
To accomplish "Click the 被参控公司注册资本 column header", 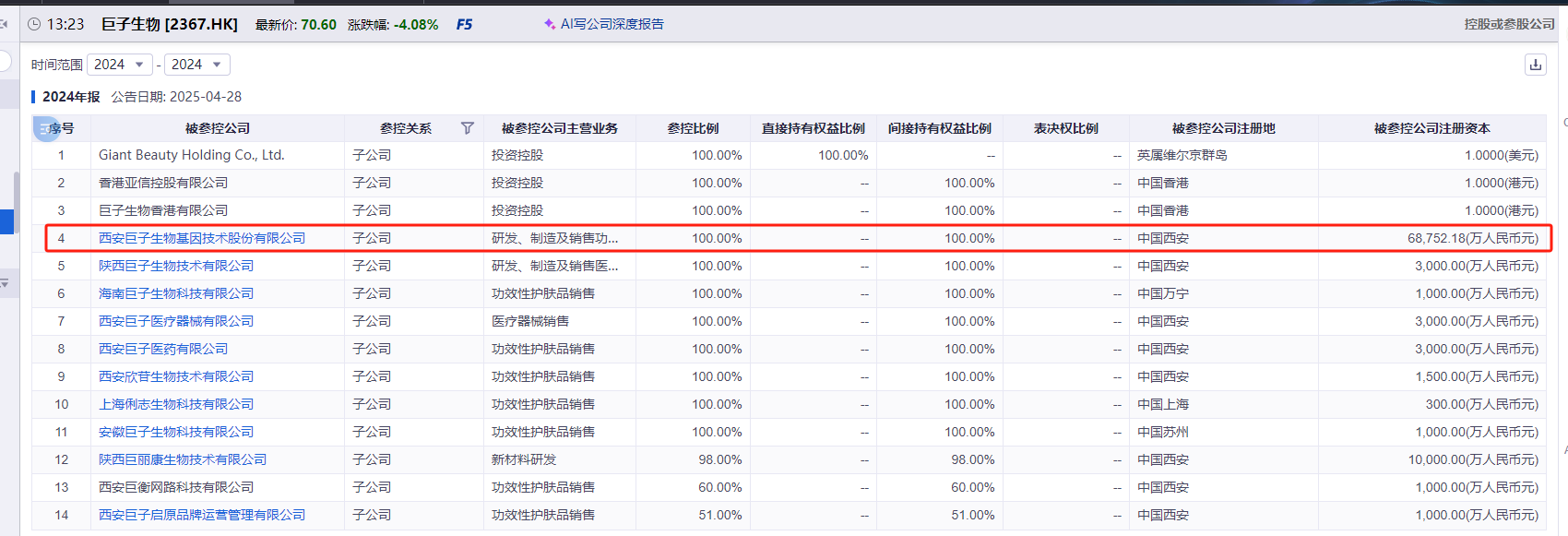I will pos(1432,128).
